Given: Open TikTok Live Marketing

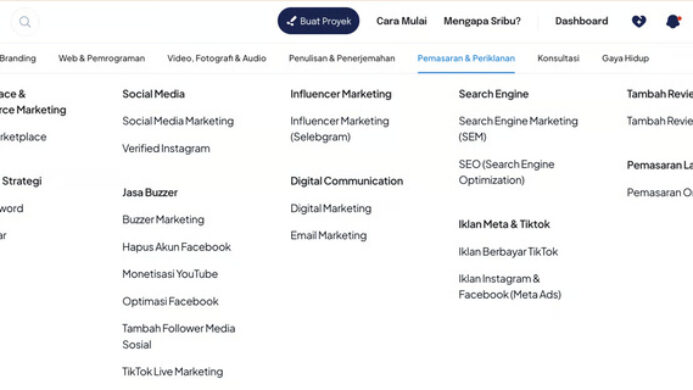Looking at the screenshot, I should 172,371.
